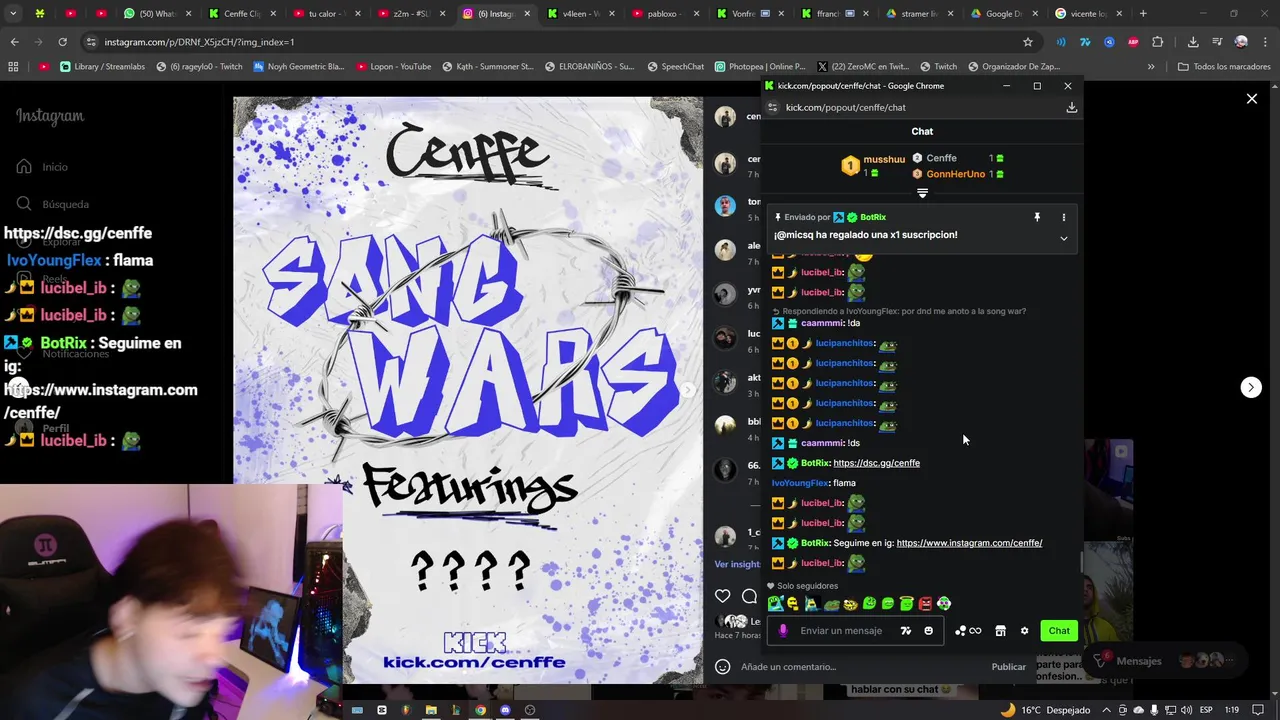Open emoji picker beside Añade un comentario
The height and width of the screenshot is (720, 1280).
(723, 667)
